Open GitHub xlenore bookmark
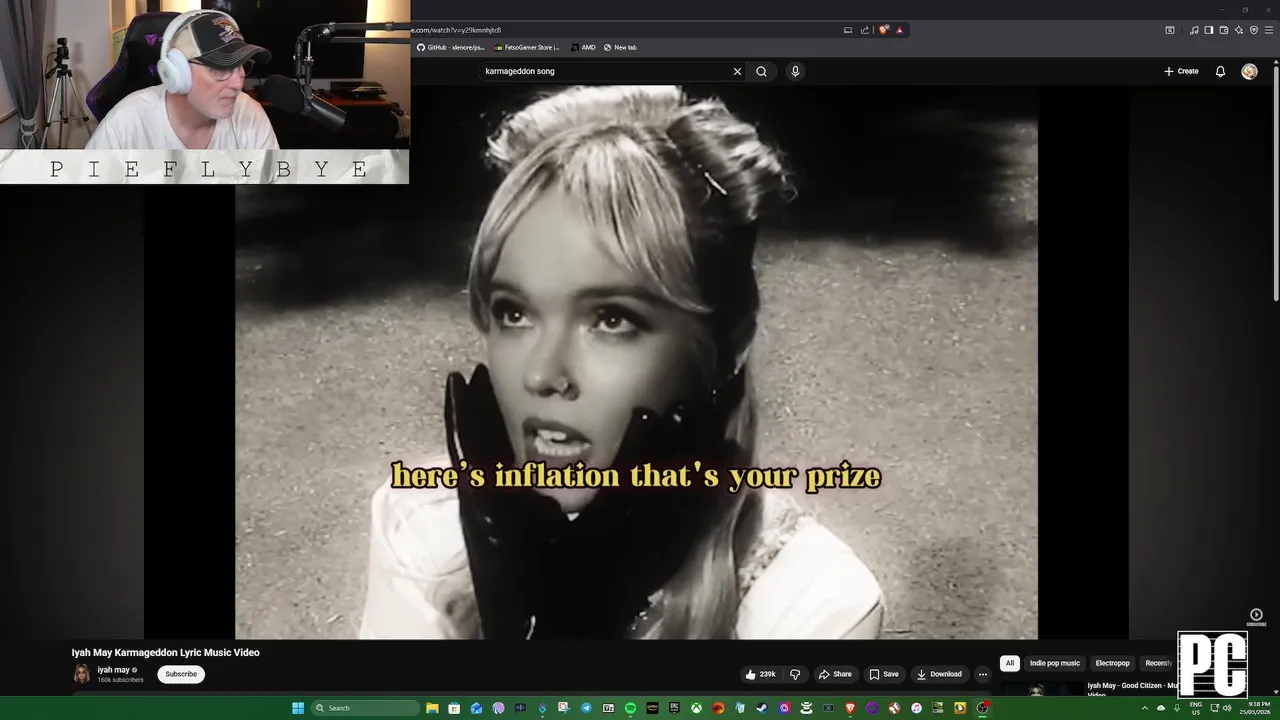The height and width of the screenshot is (720, 1280). pos(451,47)
